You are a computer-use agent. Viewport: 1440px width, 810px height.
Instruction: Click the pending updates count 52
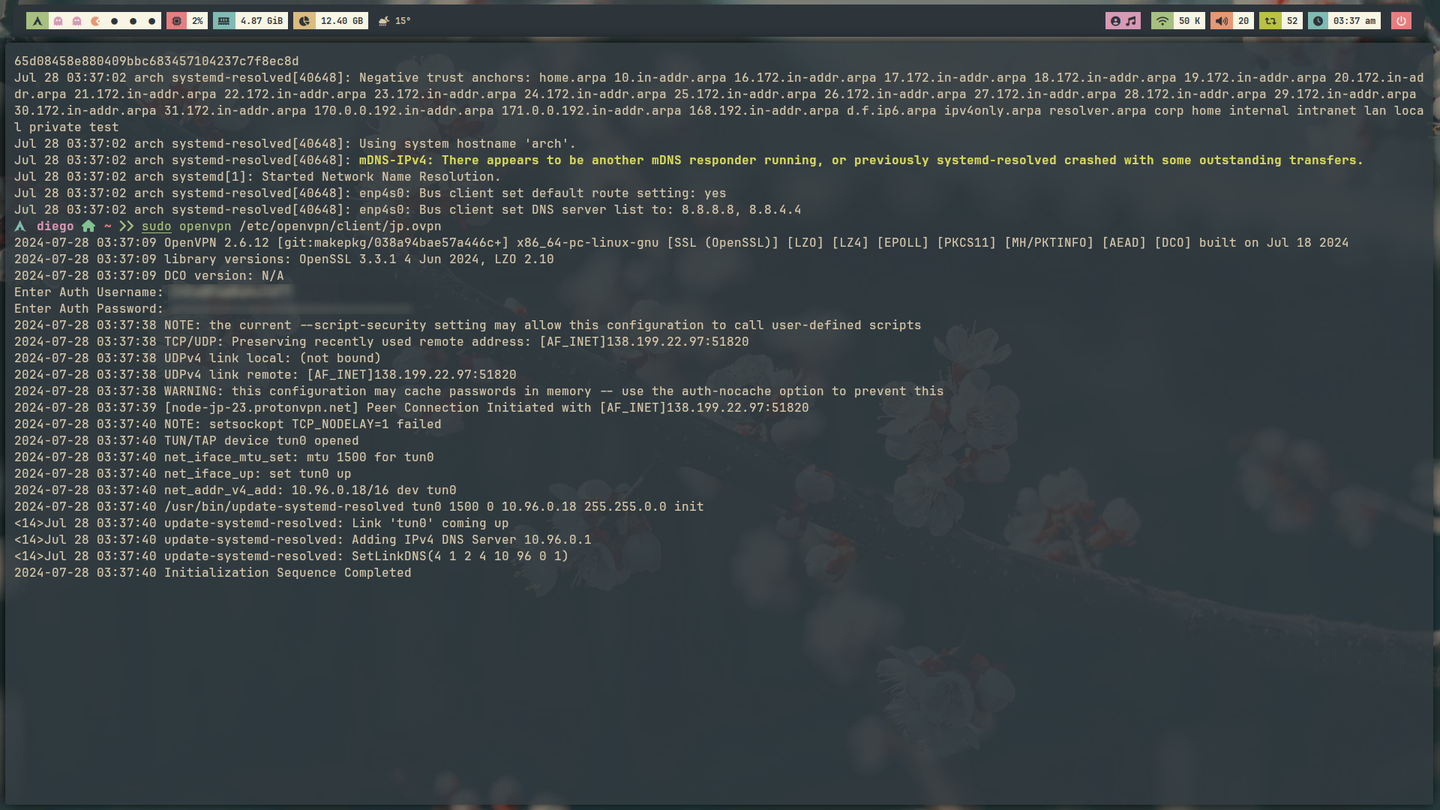click(1292, 21)
